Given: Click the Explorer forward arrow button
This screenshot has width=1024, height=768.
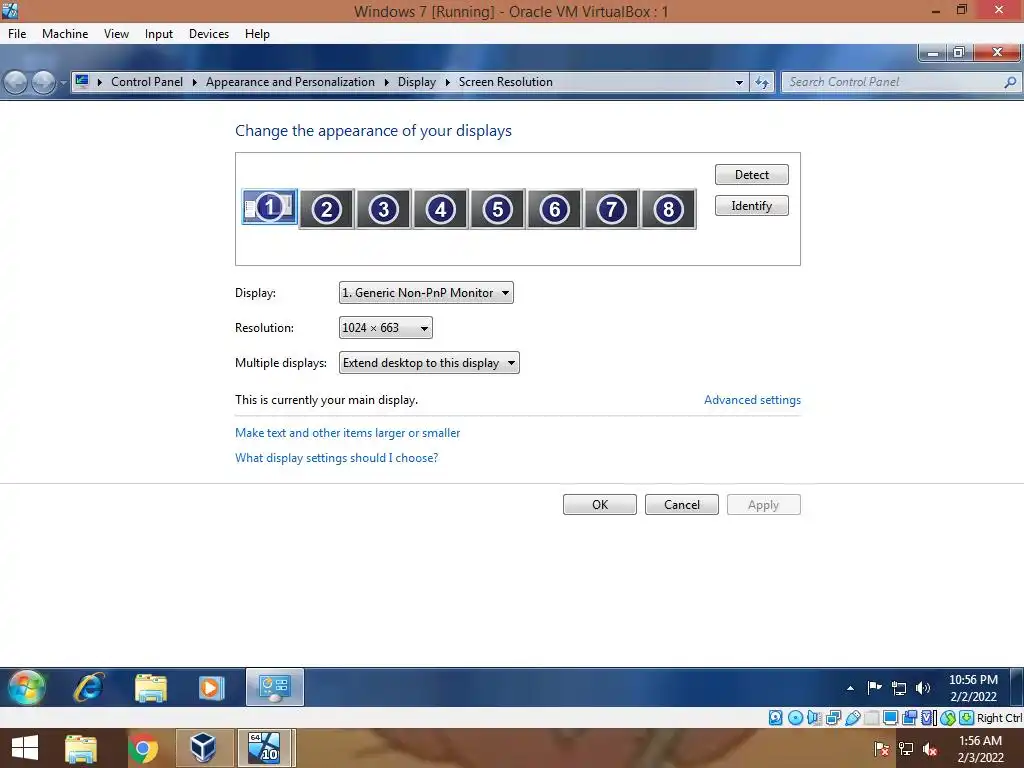Looking at the screenshot, I should click(43, 82).
